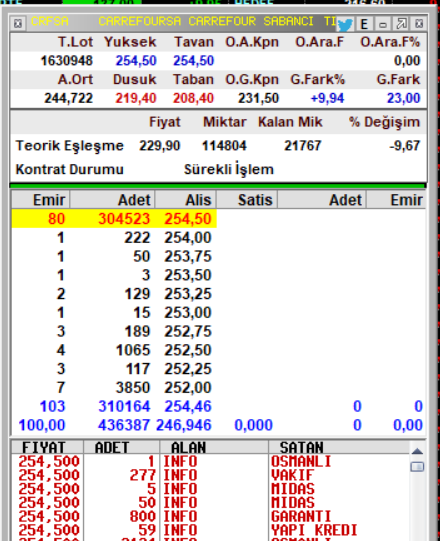Click the Sürekli İşlem contract status

229,169
